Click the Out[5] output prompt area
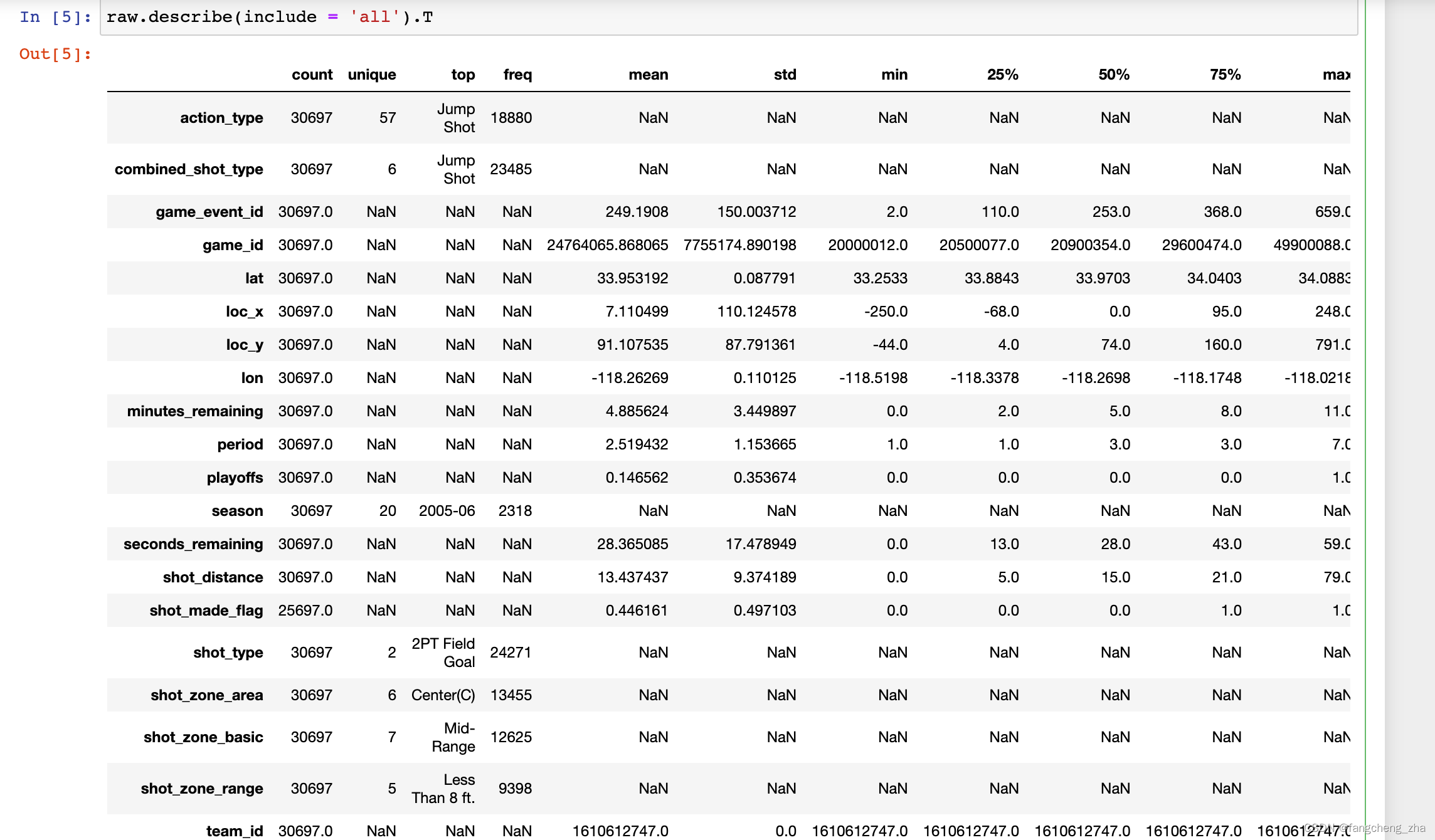The width and height of the screenshot is (1435, 840). (55, 54)
